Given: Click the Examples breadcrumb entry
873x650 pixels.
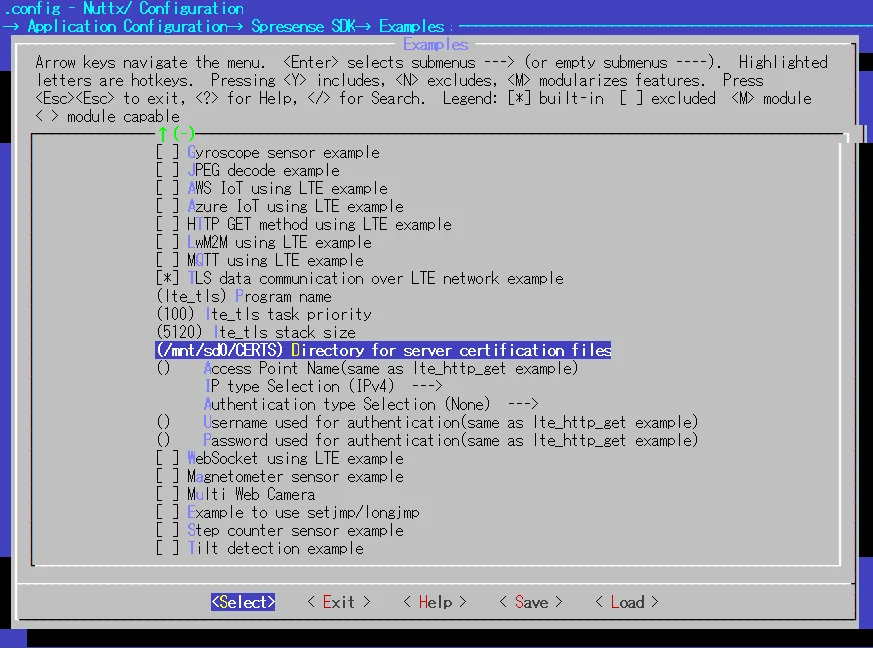Looking at the screenshot, I should pos(411,26).
